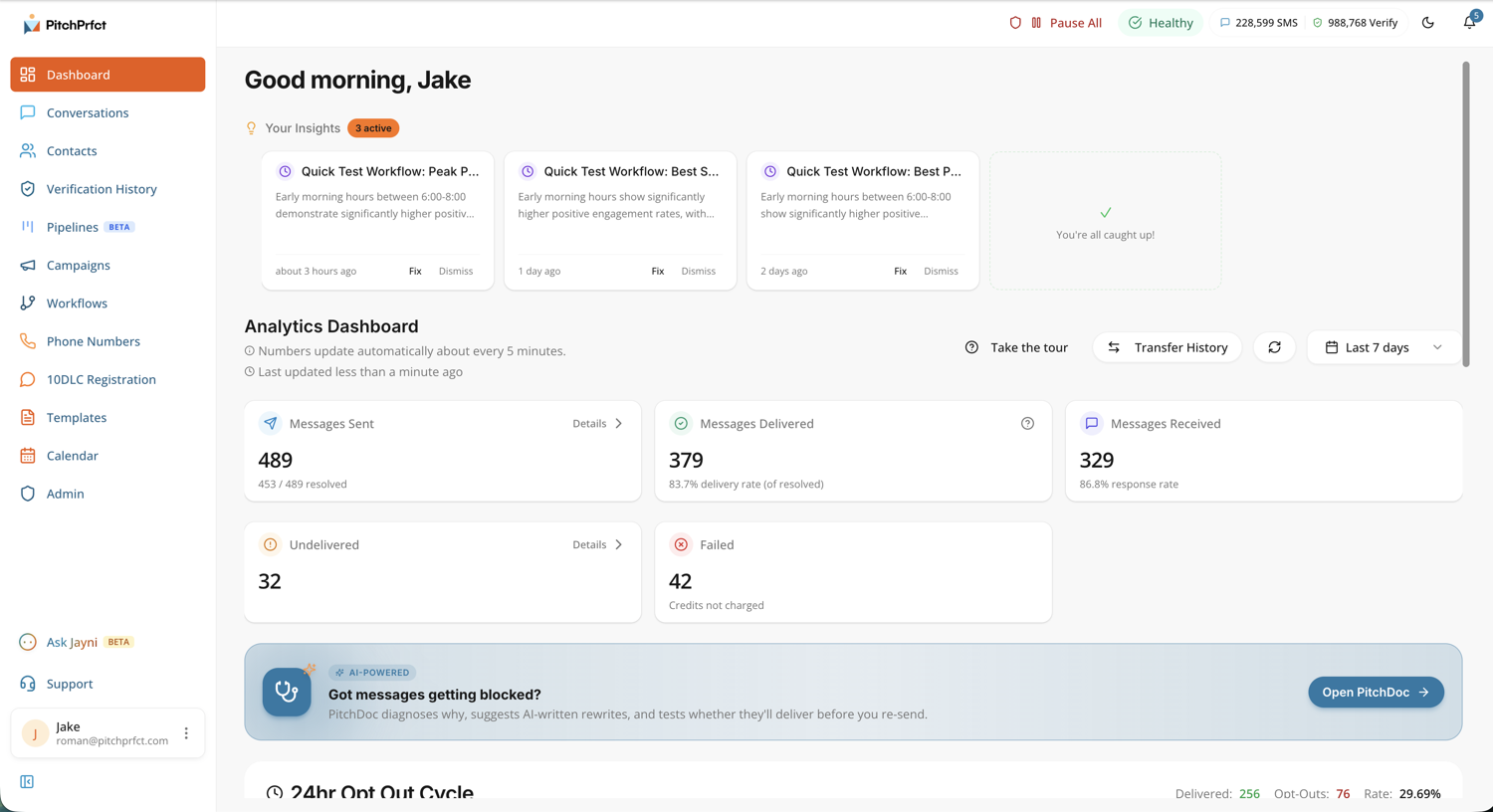Image resolution: width=1493 pixels, height=812 pixels.
Task: Click the Failed red X icon
Action: tap(681, 545)
